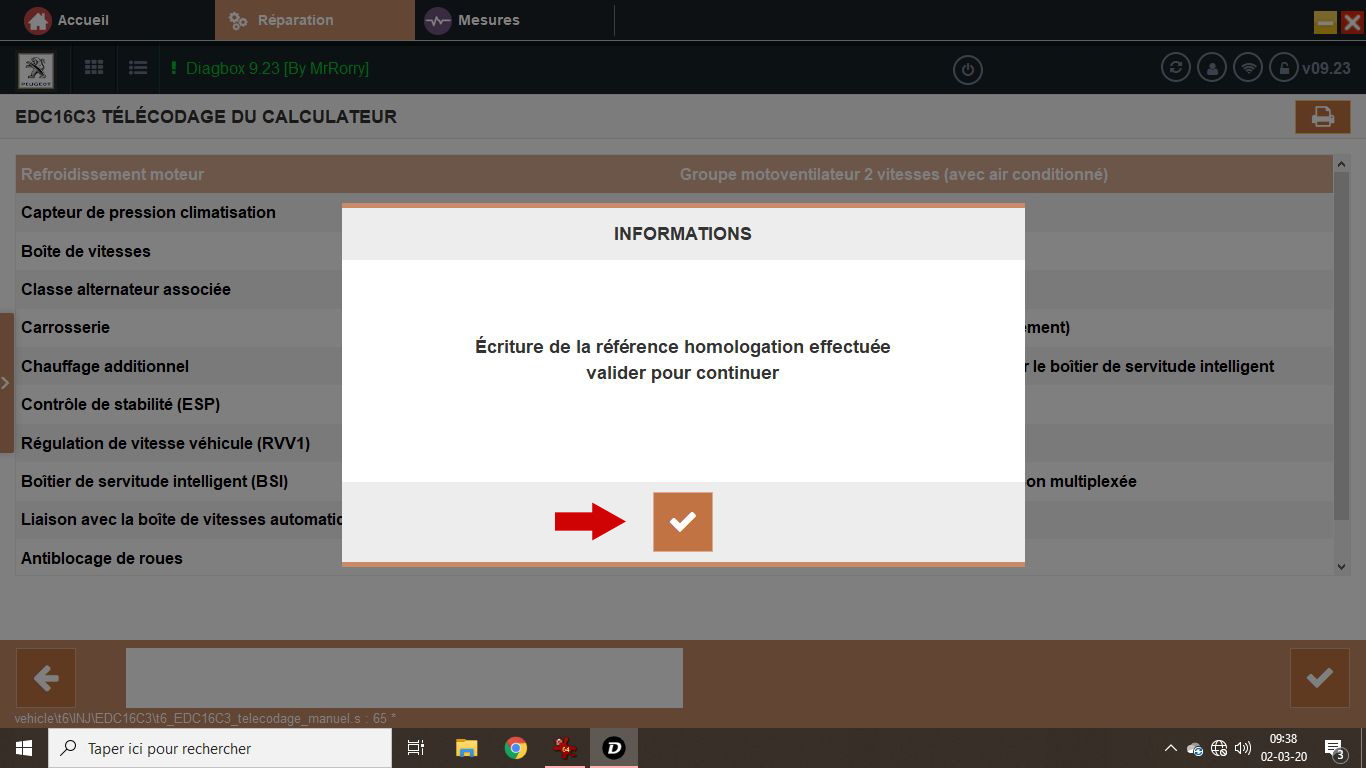Confirm the information dialog with the checkmark button
Screen dimensions: 1366x768
pos(682,521)
